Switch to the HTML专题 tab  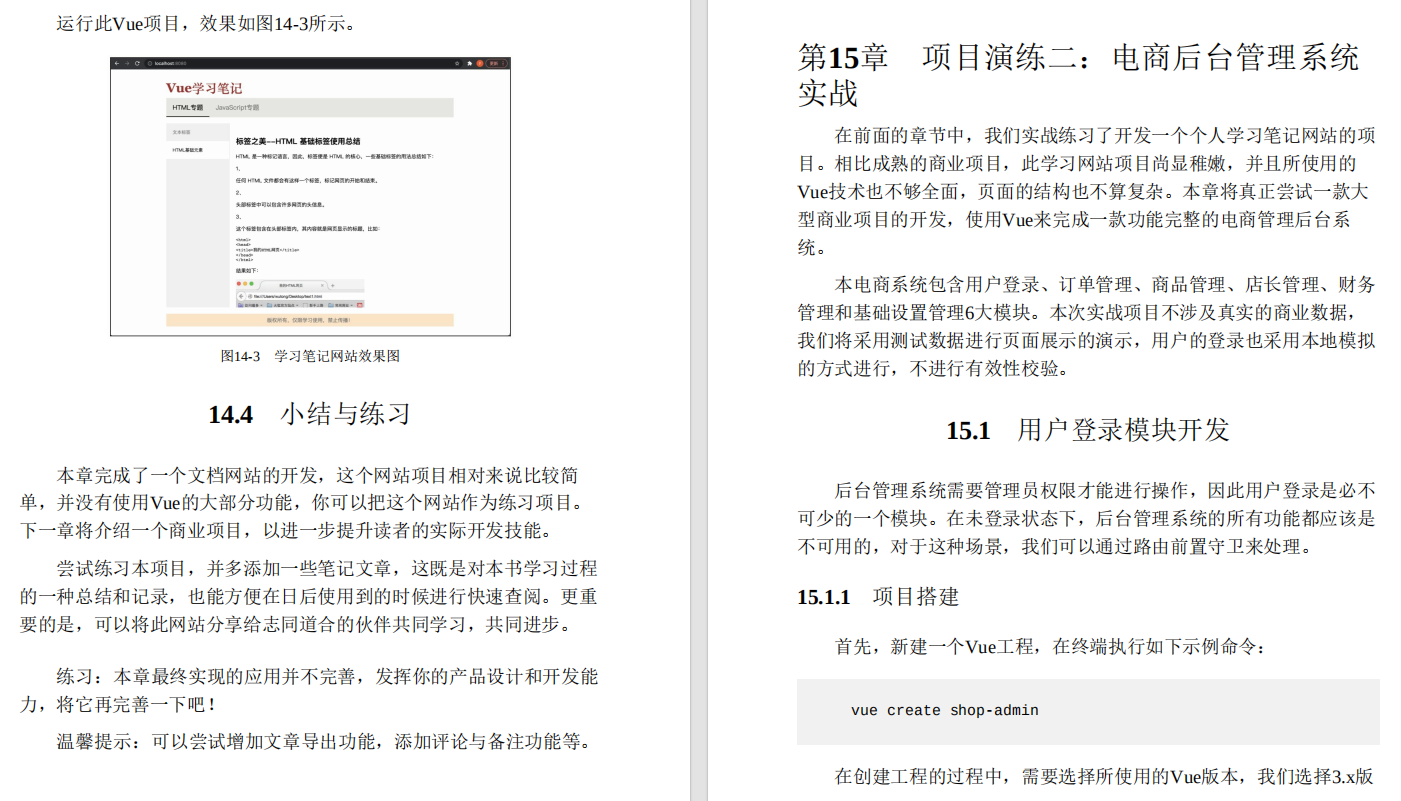[x=188, y=108]
